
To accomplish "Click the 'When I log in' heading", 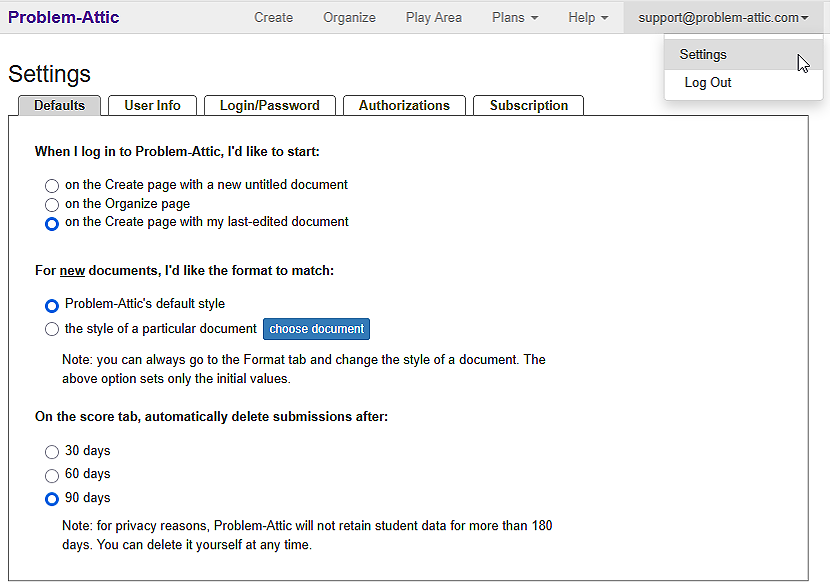I will pos(177,152).
